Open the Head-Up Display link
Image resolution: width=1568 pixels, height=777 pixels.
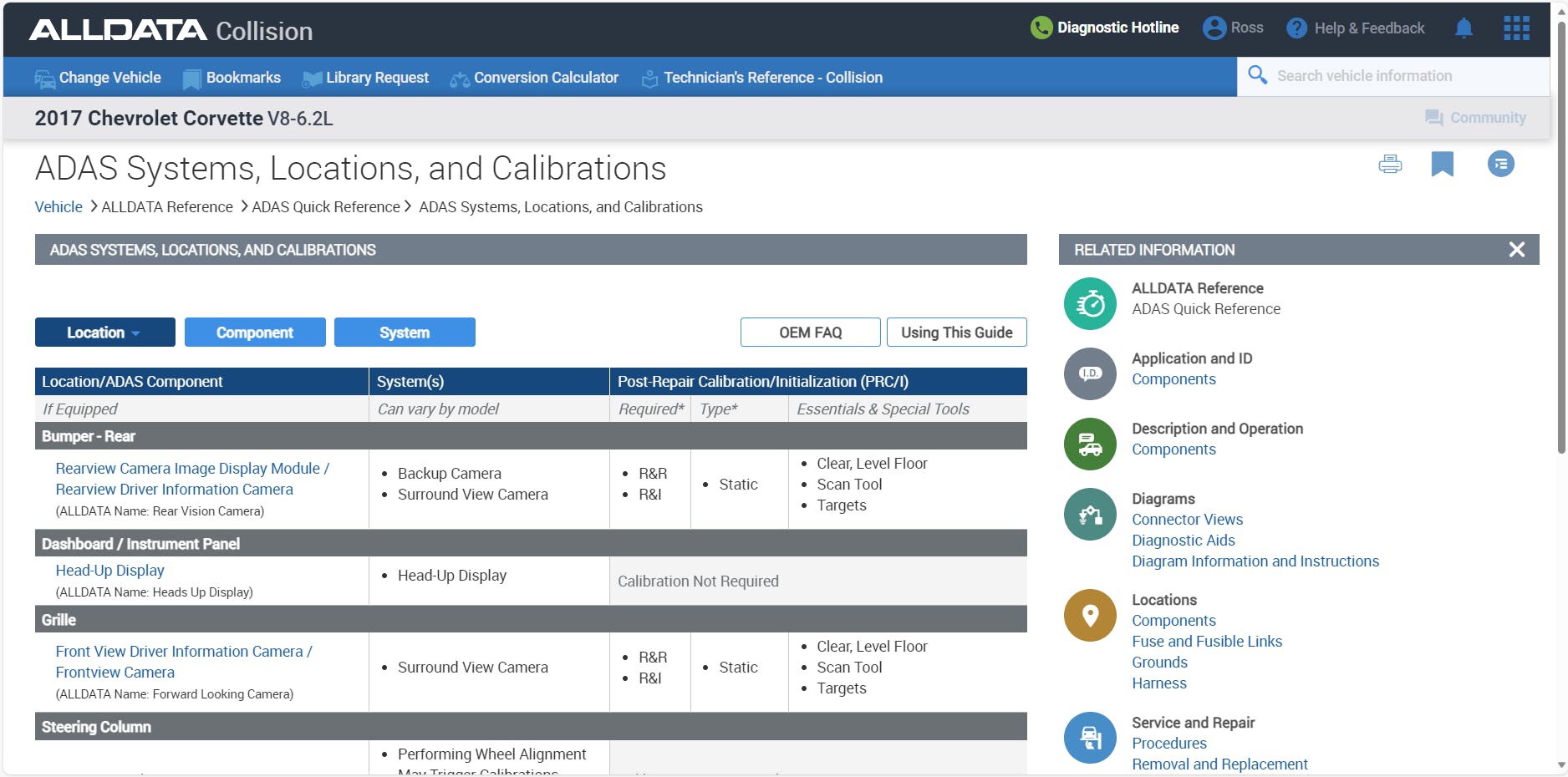click(109, 570)
